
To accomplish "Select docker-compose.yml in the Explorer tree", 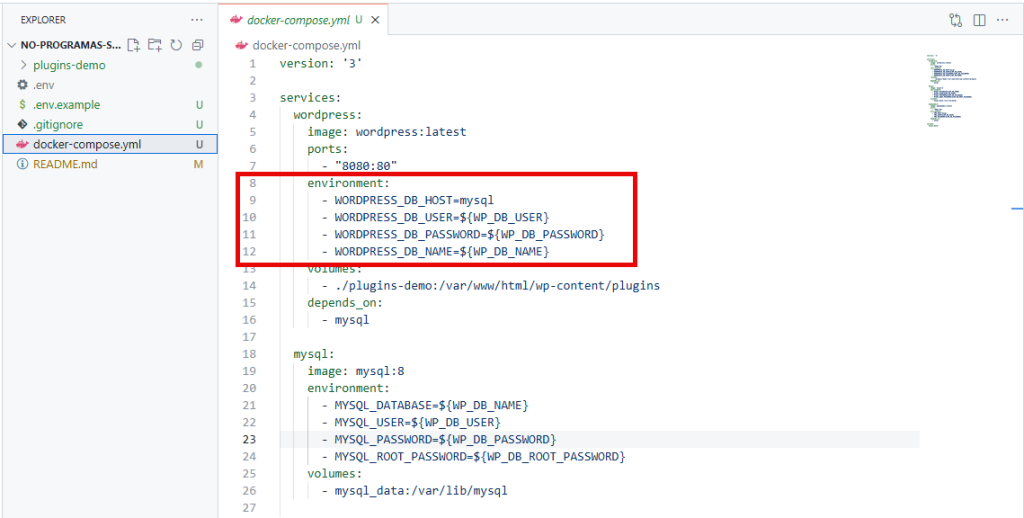I will pos(87,145).
